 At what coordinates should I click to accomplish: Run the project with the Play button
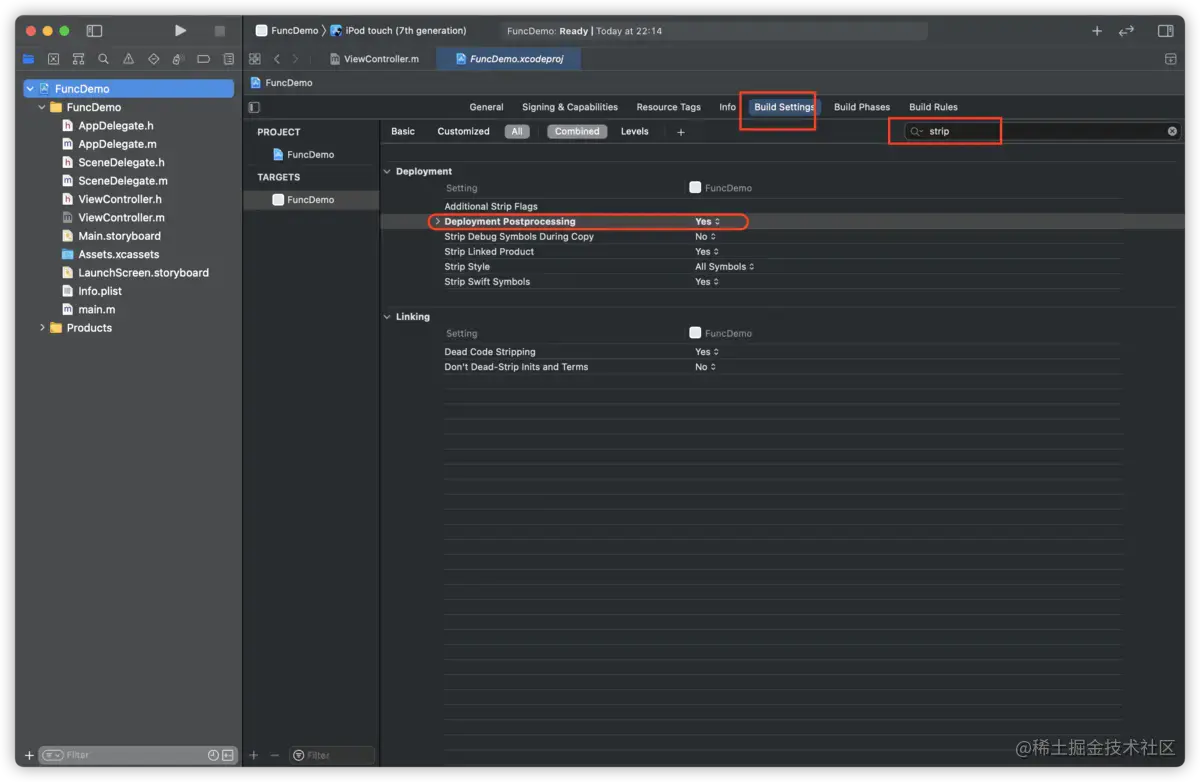click(x=180, y=31)
